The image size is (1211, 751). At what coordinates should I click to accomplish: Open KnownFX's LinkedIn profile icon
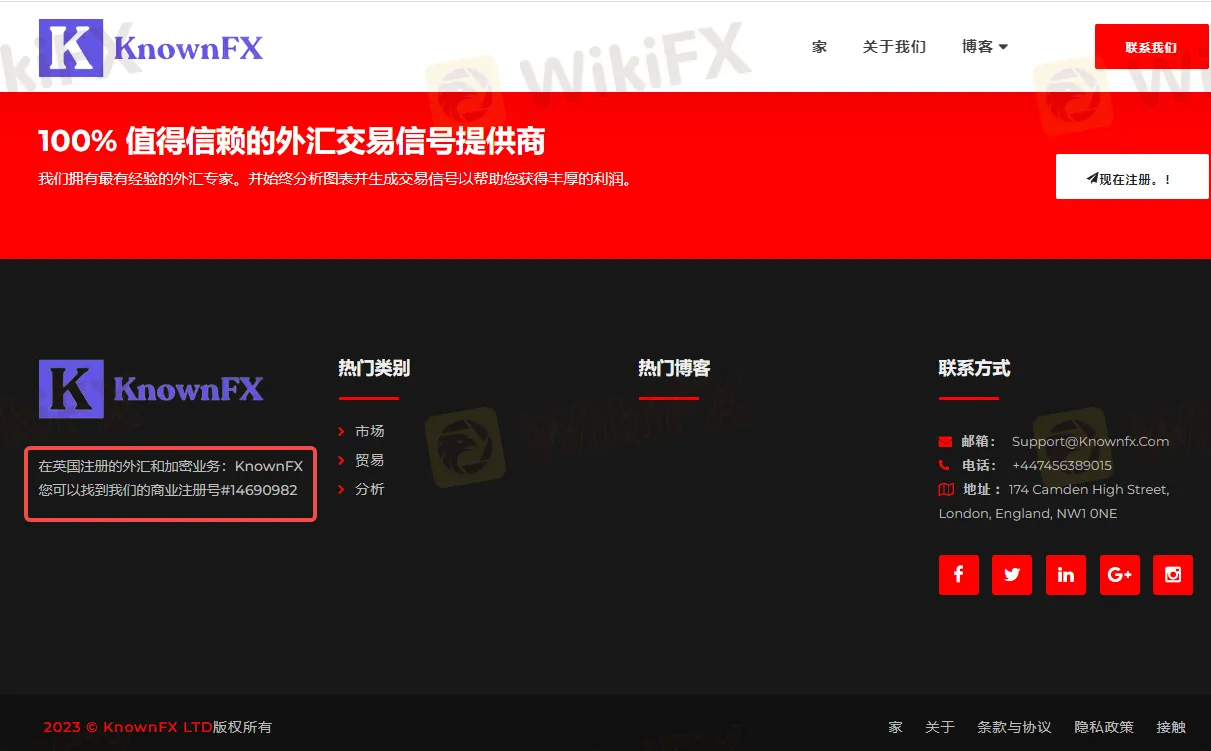[x=1065, y=575]
